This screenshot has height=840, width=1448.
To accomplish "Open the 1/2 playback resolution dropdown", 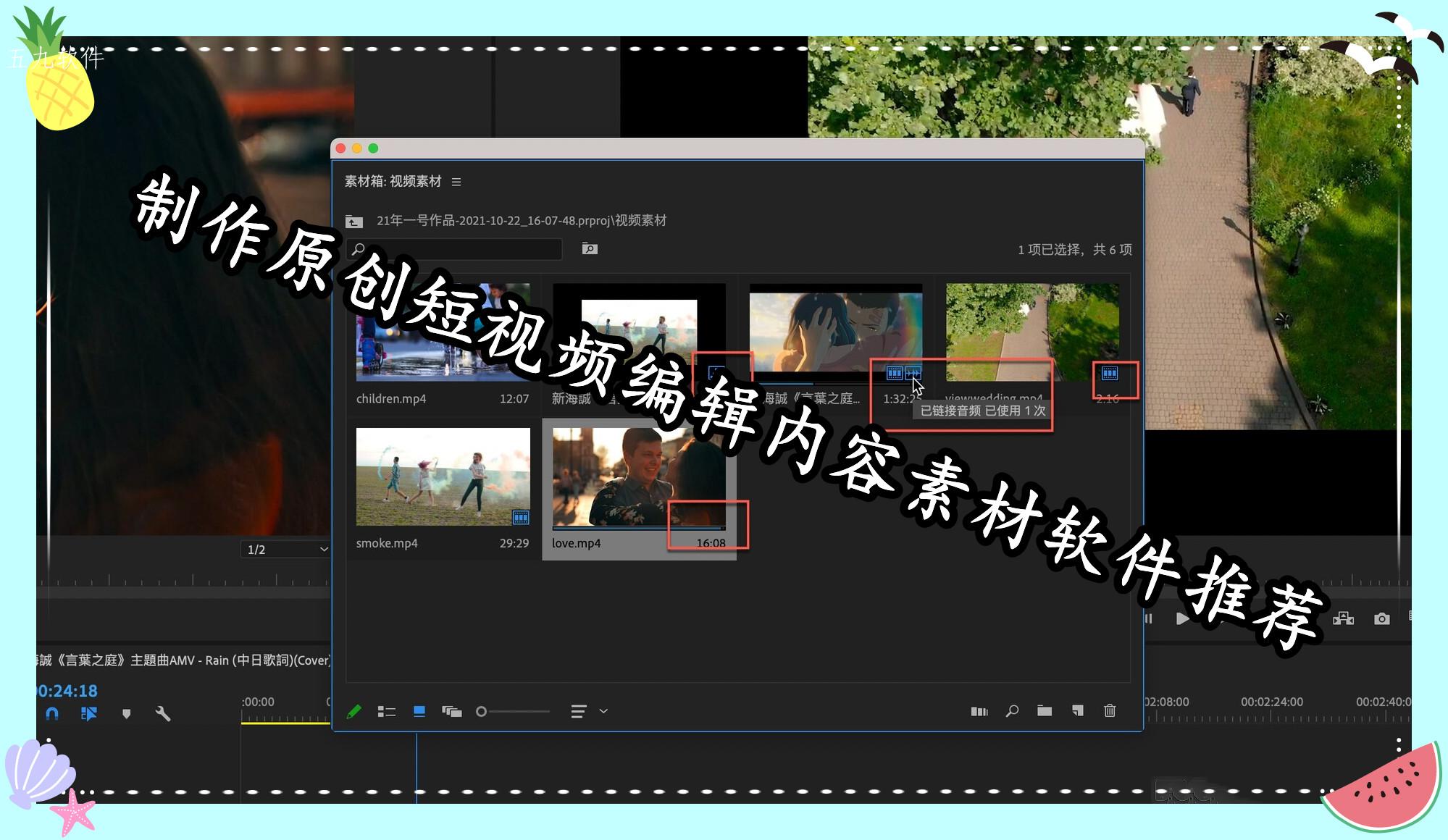I will [285, 549].
